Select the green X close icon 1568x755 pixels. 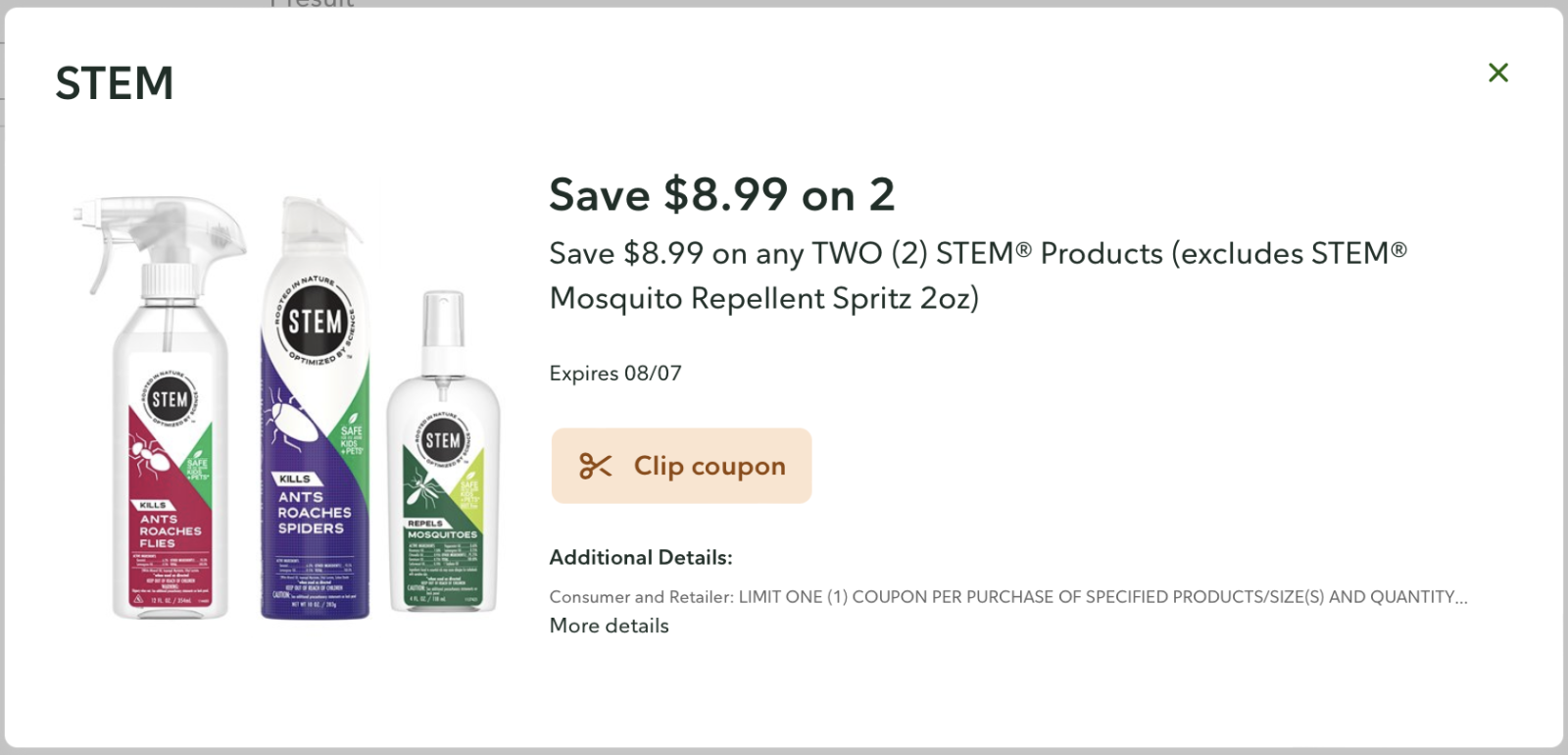[1497, 73]
